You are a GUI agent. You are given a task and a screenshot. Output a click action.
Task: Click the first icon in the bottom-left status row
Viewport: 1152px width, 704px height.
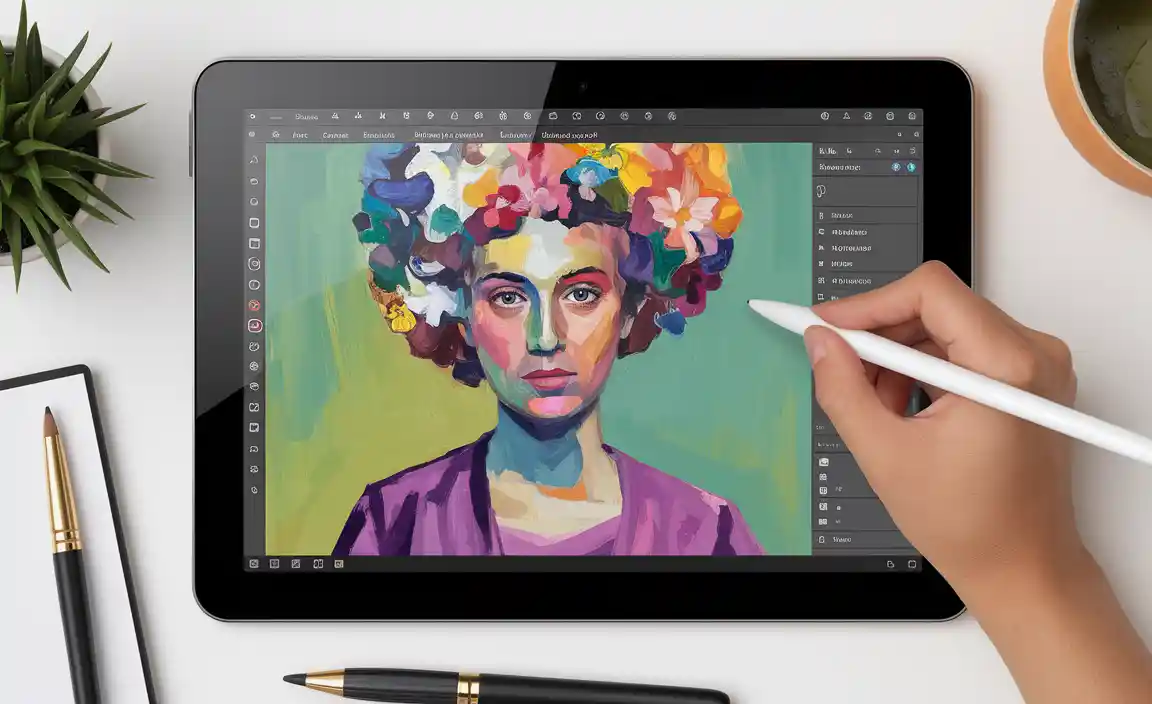tap(253, 564)
